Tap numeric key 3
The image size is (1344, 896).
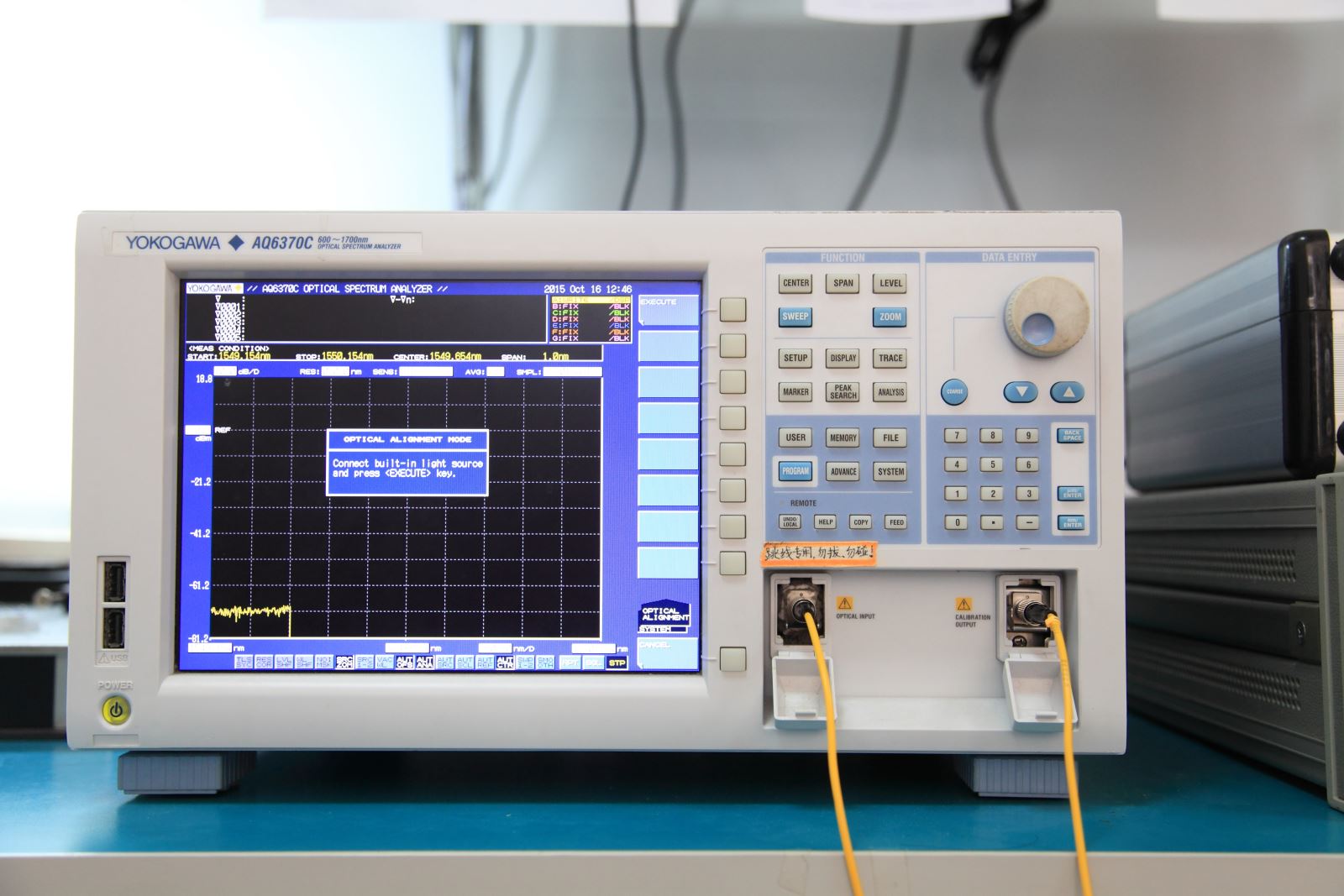click(1028, 494)
